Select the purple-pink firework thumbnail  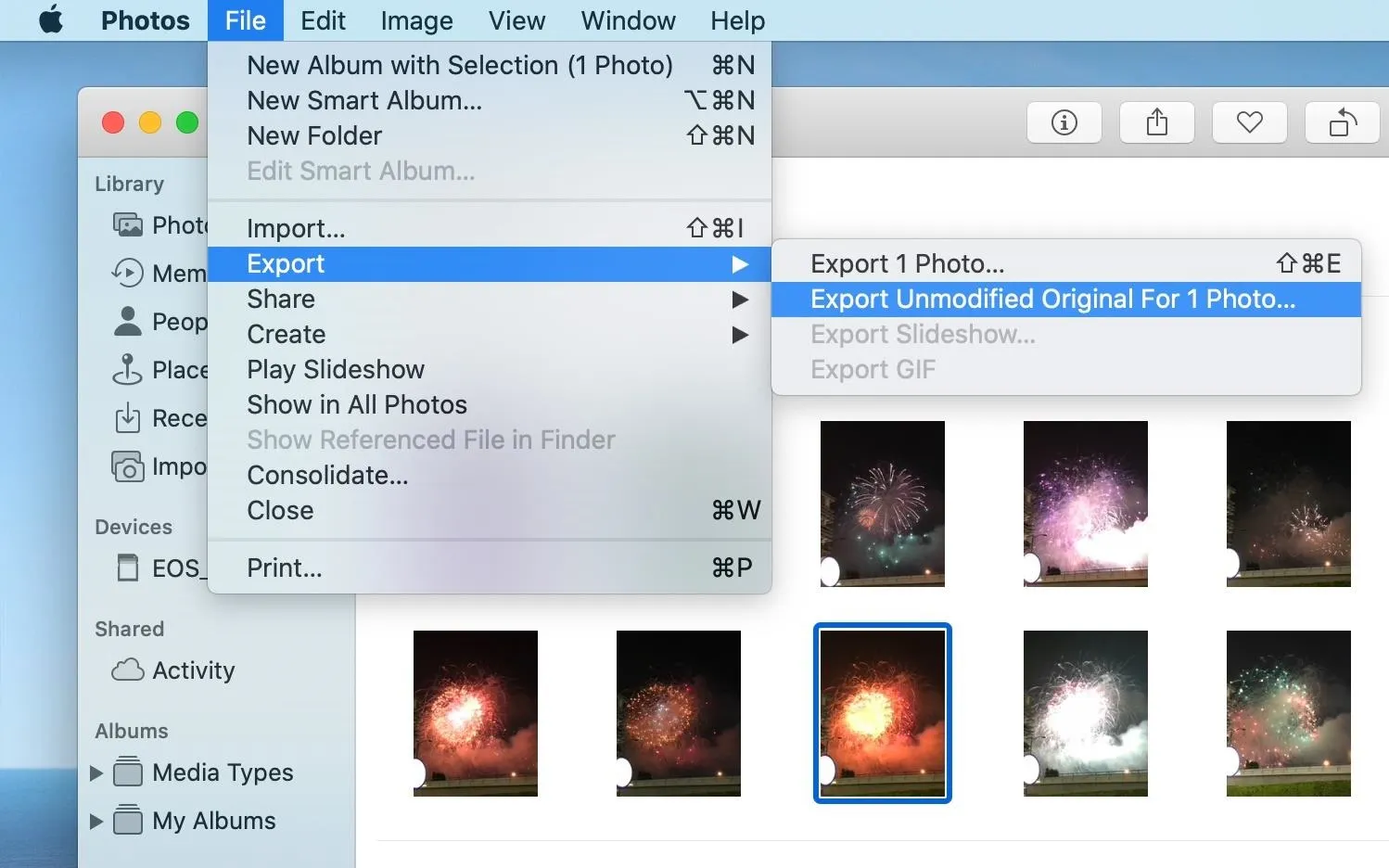[x=1086, y=504]
